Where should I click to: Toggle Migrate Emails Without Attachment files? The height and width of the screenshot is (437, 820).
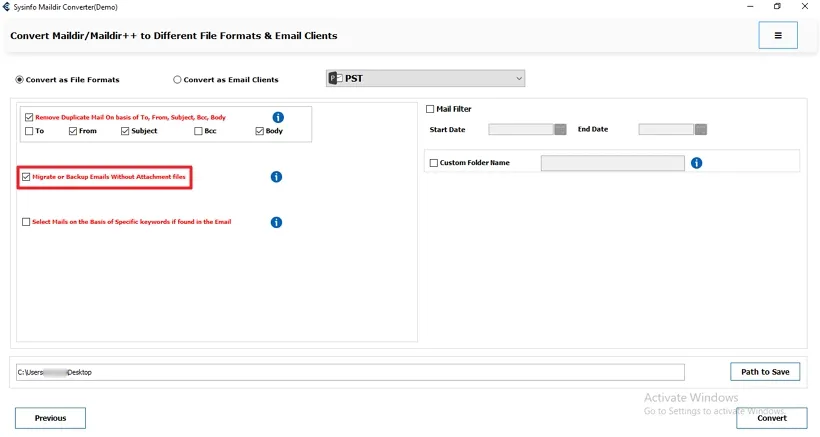tap(26, 177)
